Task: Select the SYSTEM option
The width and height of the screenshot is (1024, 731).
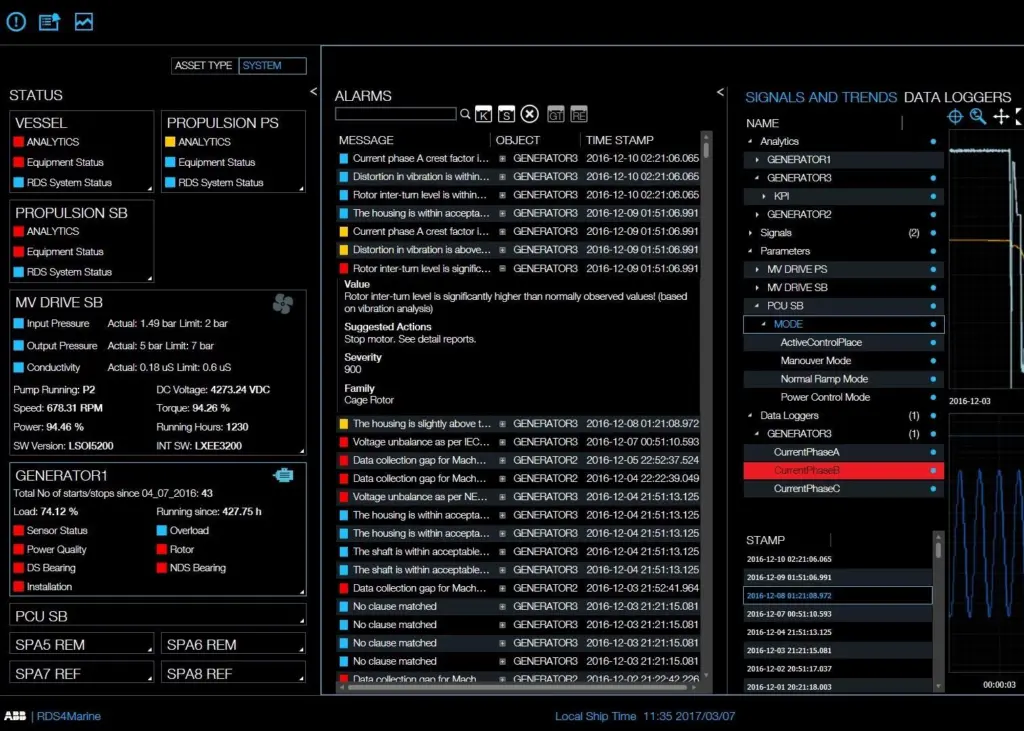Action: 272,65
